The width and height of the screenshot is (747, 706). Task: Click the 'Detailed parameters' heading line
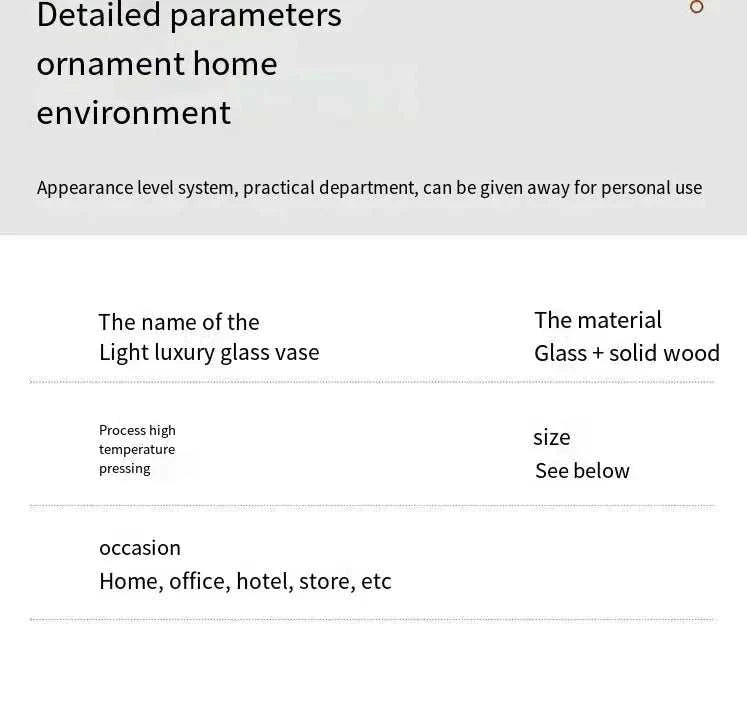[x=189, y=16]
